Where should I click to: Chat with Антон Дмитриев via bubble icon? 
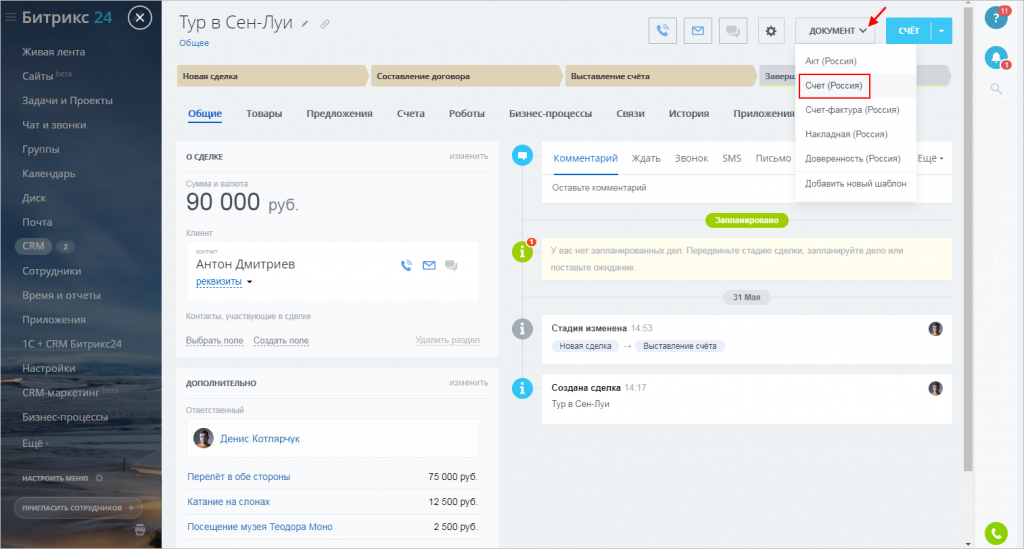[x=451, y=265]
